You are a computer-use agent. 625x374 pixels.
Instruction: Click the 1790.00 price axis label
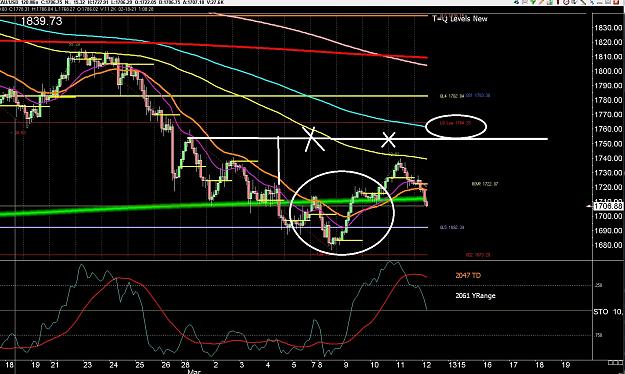click(x=608, y=86)
